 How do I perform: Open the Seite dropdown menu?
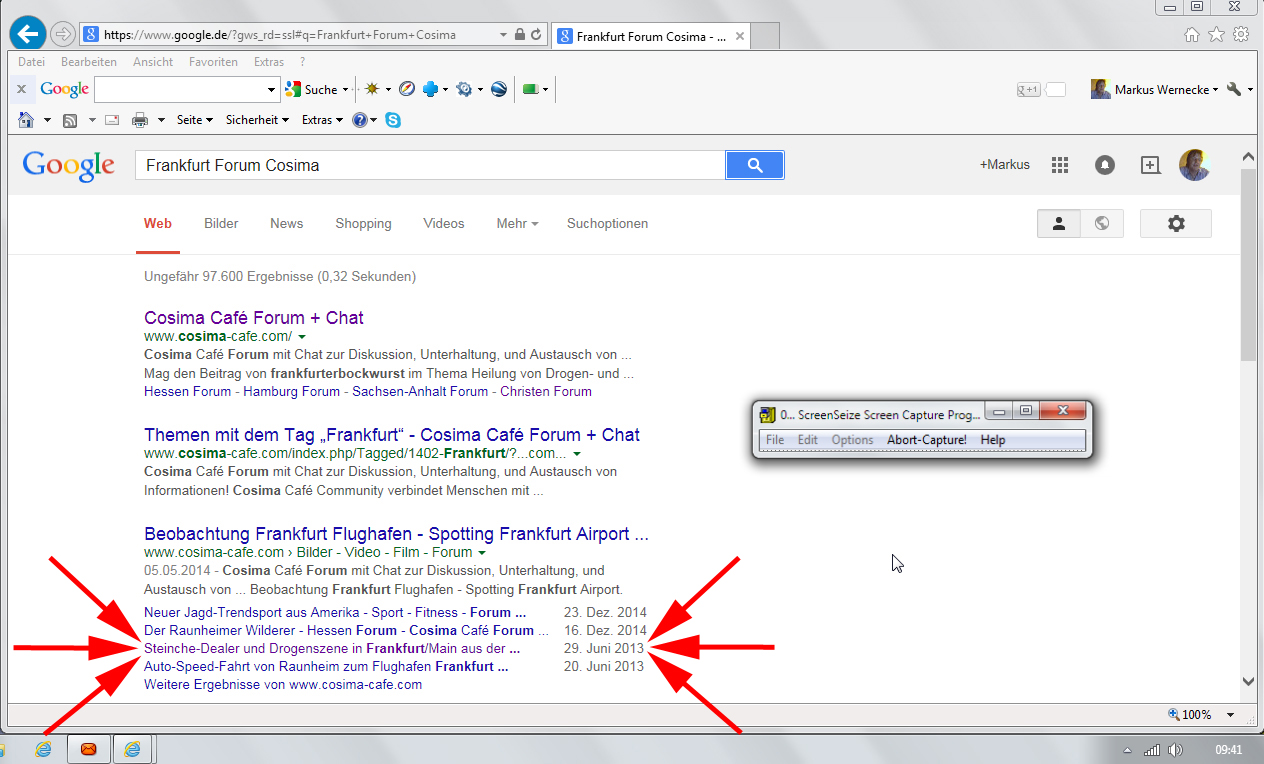pyautogui.click(x=195, y=120)
